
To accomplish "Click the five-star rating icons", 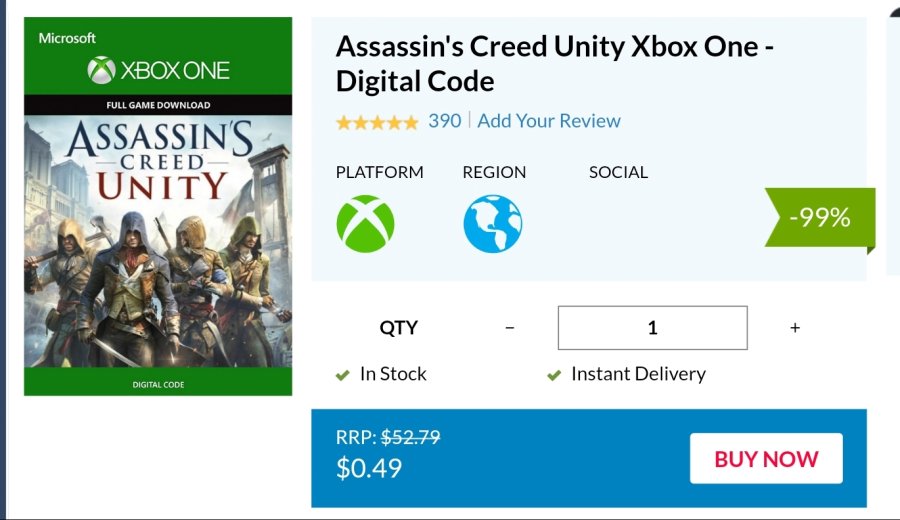I will [x=377, y=122].
